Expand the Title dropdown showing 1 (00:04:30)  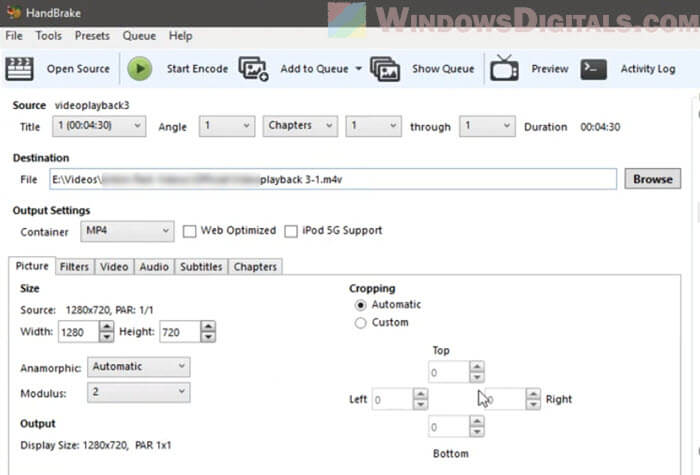coord(99,126)
